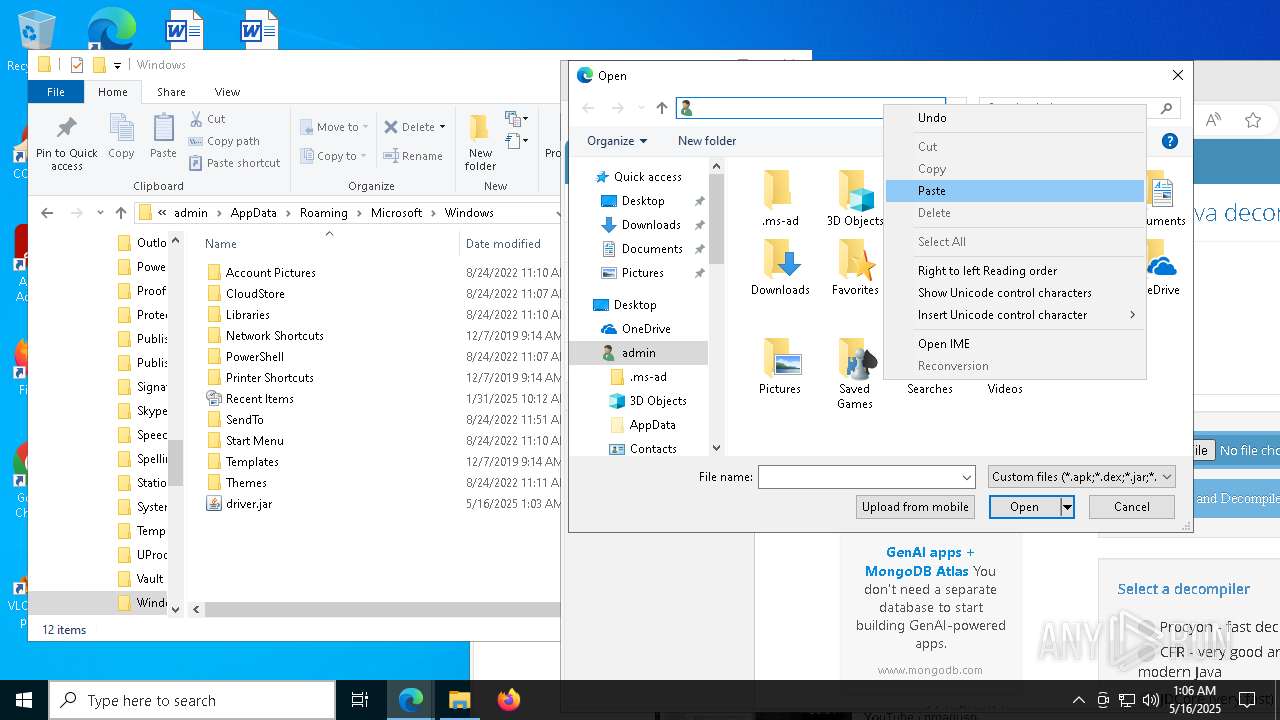Select the Pictures folder icon in file pane
This screenshot has width=1280, height=720.
(x=780, y=366)
